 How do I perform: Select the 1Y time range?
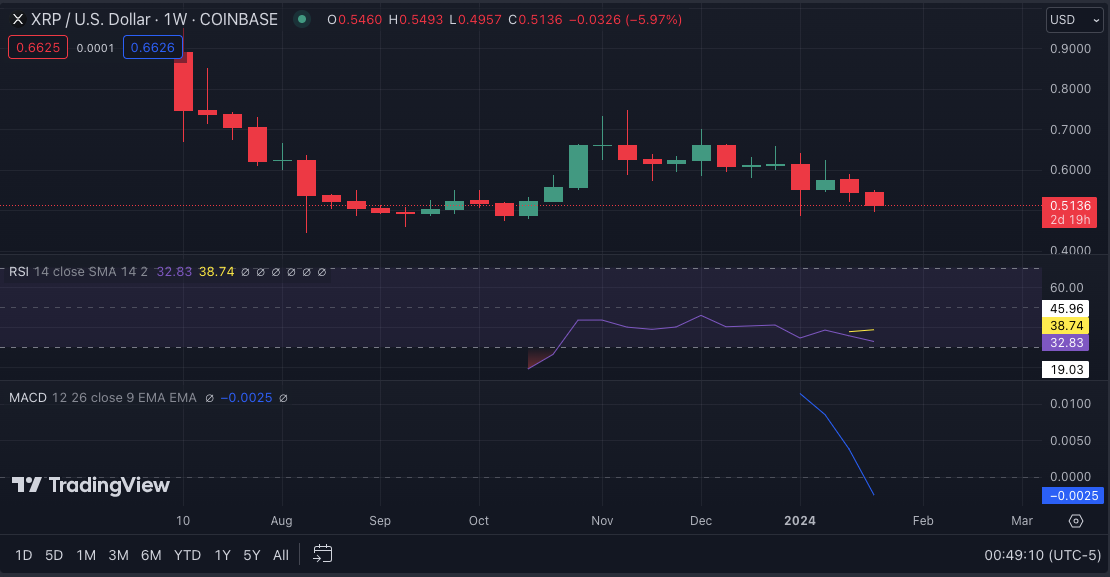(x=223, y=555)
